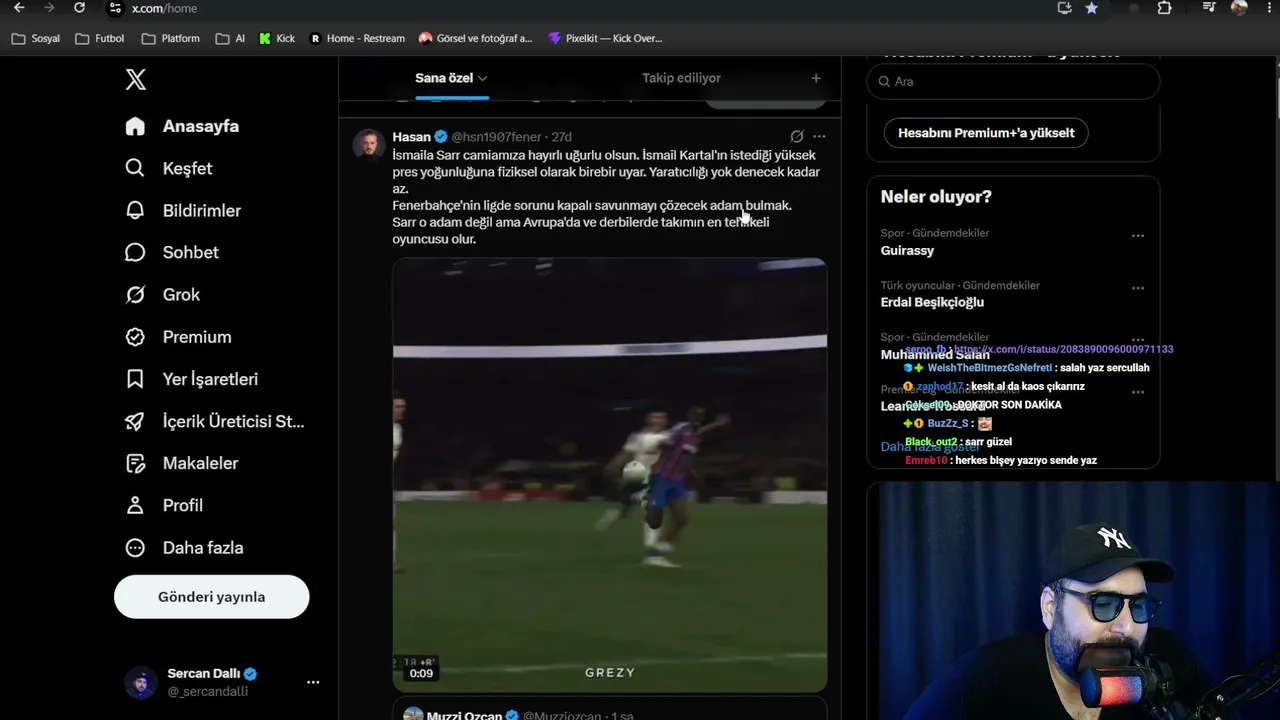Screen dimensions: 1280x720
Task: Open the Görsel ve fotoğraf bookmark
Action: (476, 39)
